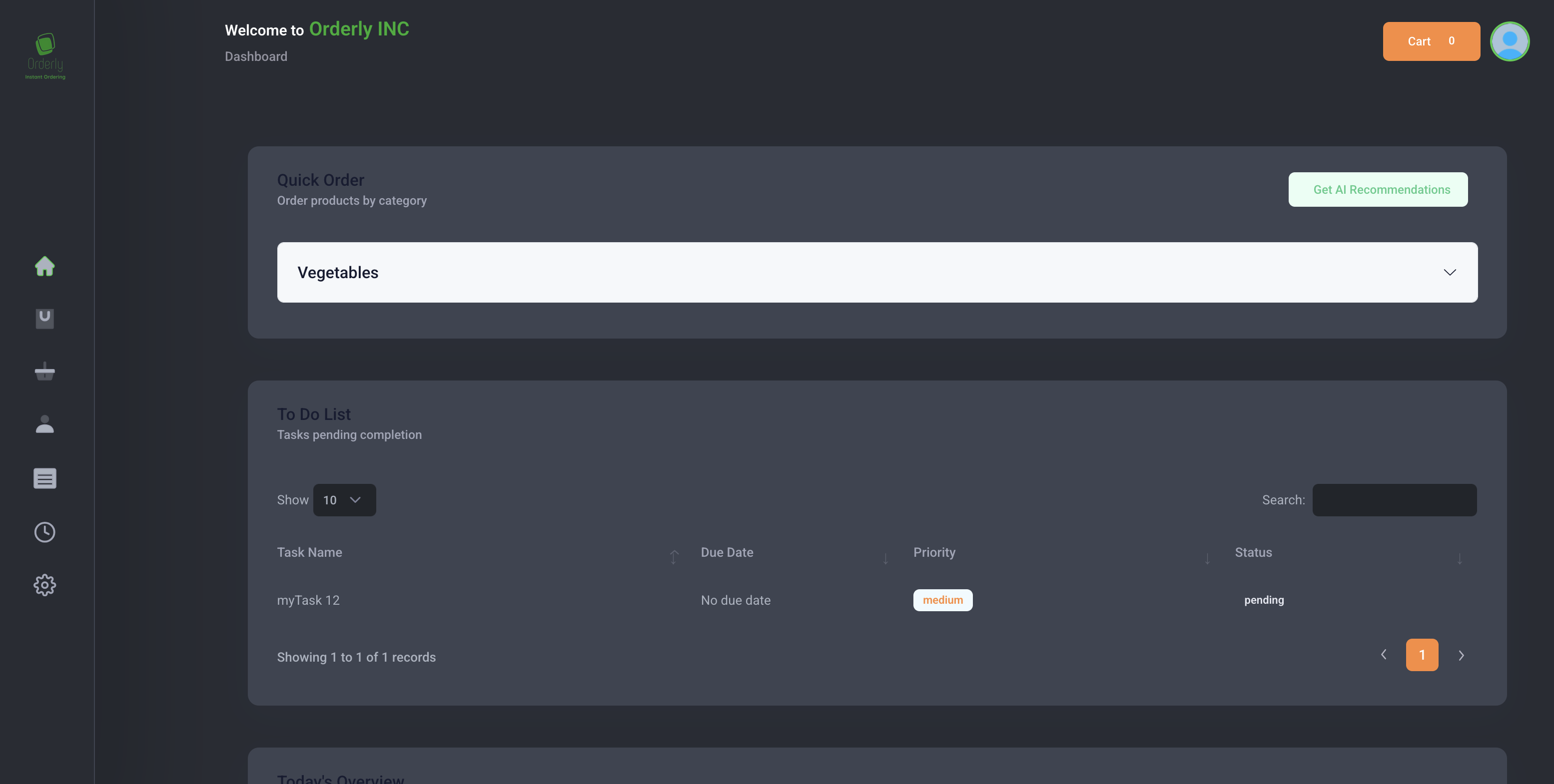Viewport: 1554px width, 784px height.
Task: Open the settings gear icon
Action: coord(44,585)
